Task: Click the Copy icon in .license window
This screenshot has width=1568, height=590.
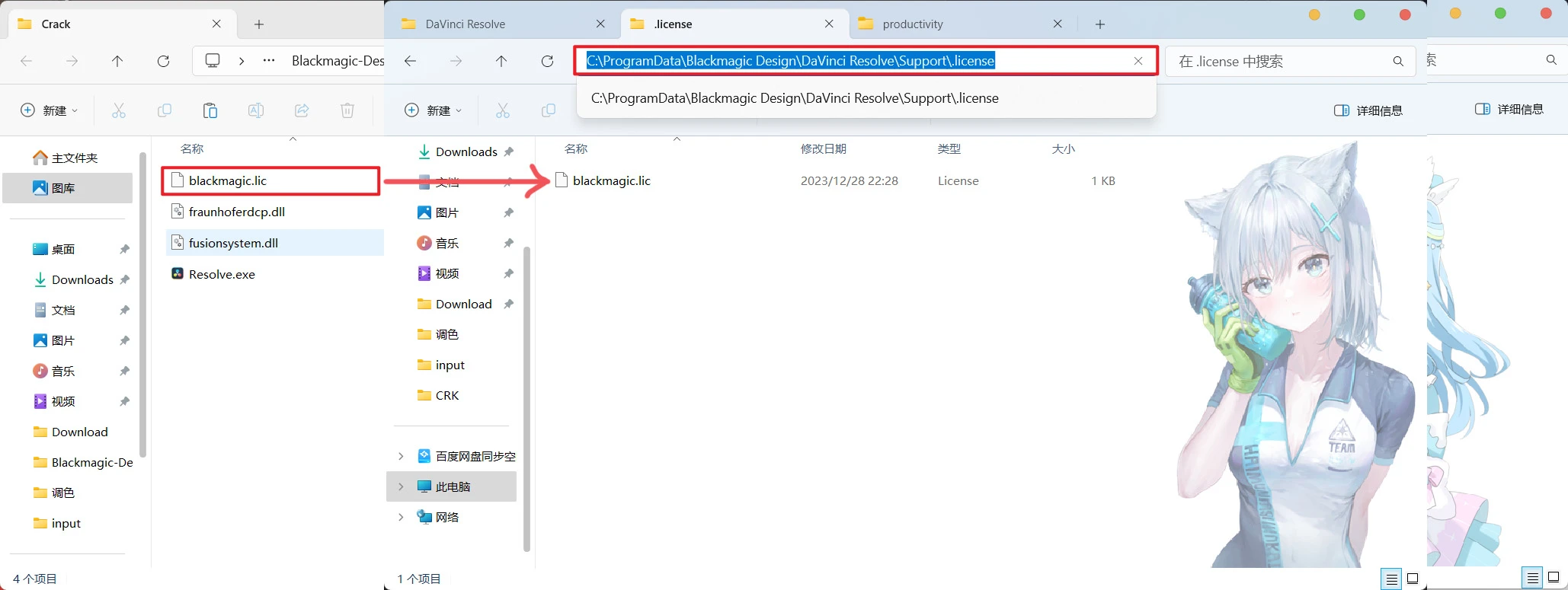Action: [x=549, y=110]
